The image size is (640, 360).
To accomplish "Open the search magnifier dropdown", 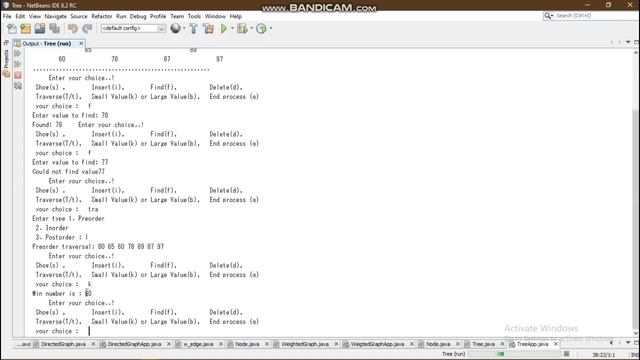I will (548, 16).
